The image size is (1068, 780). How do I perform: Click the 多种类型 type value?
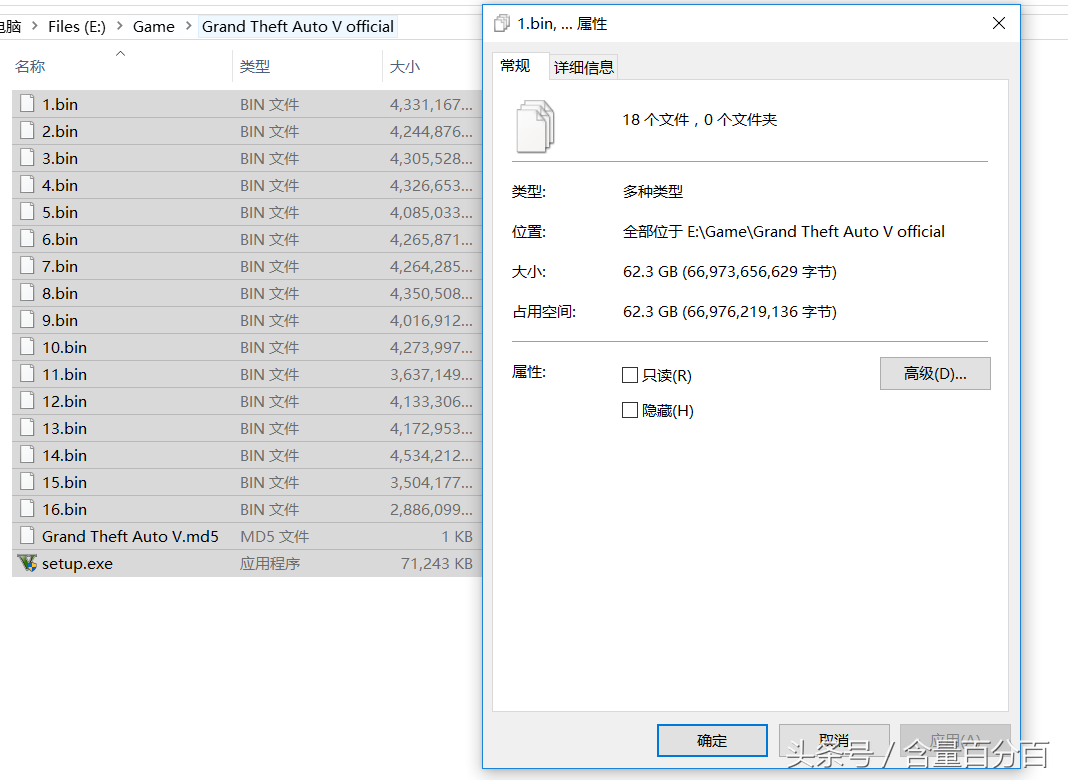[653, 191]
